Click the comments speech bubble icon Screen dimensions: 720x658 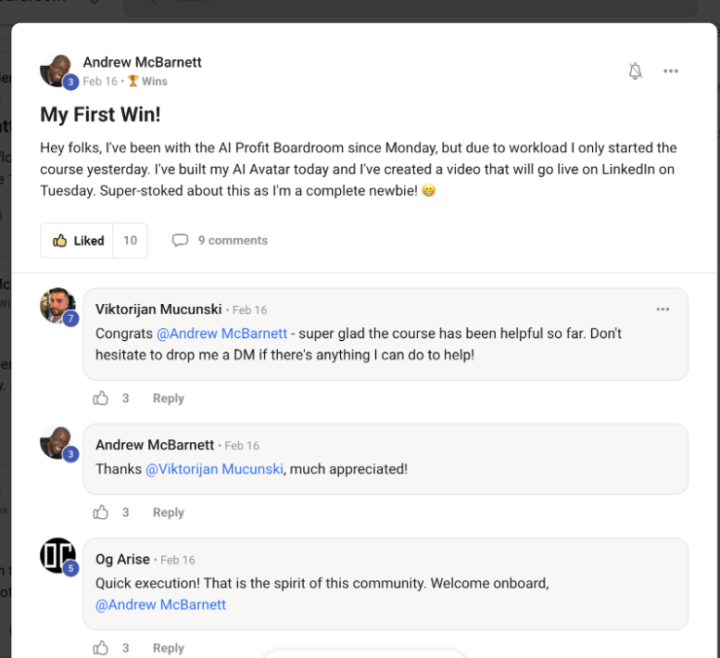coord(180,240)
